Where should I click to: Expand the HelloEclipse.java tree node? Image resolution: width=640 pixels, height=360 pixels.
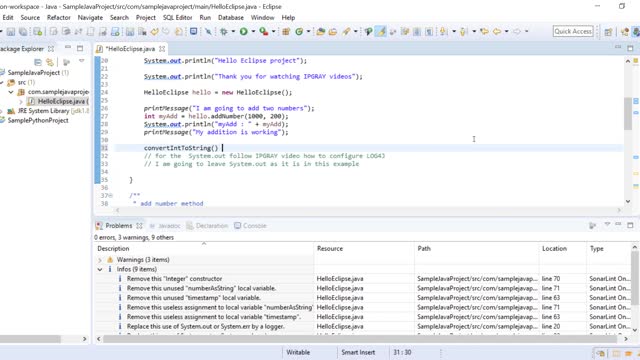click(21, 102)
